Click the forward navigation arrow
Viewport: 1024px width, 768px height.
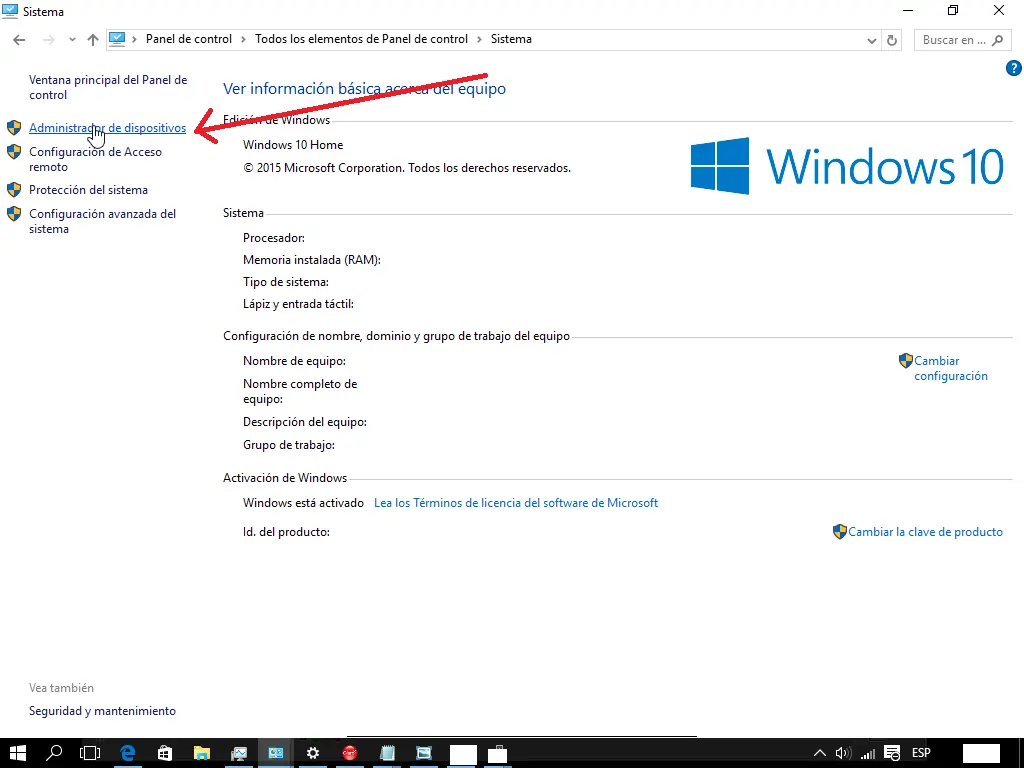(x=48, y=40)
